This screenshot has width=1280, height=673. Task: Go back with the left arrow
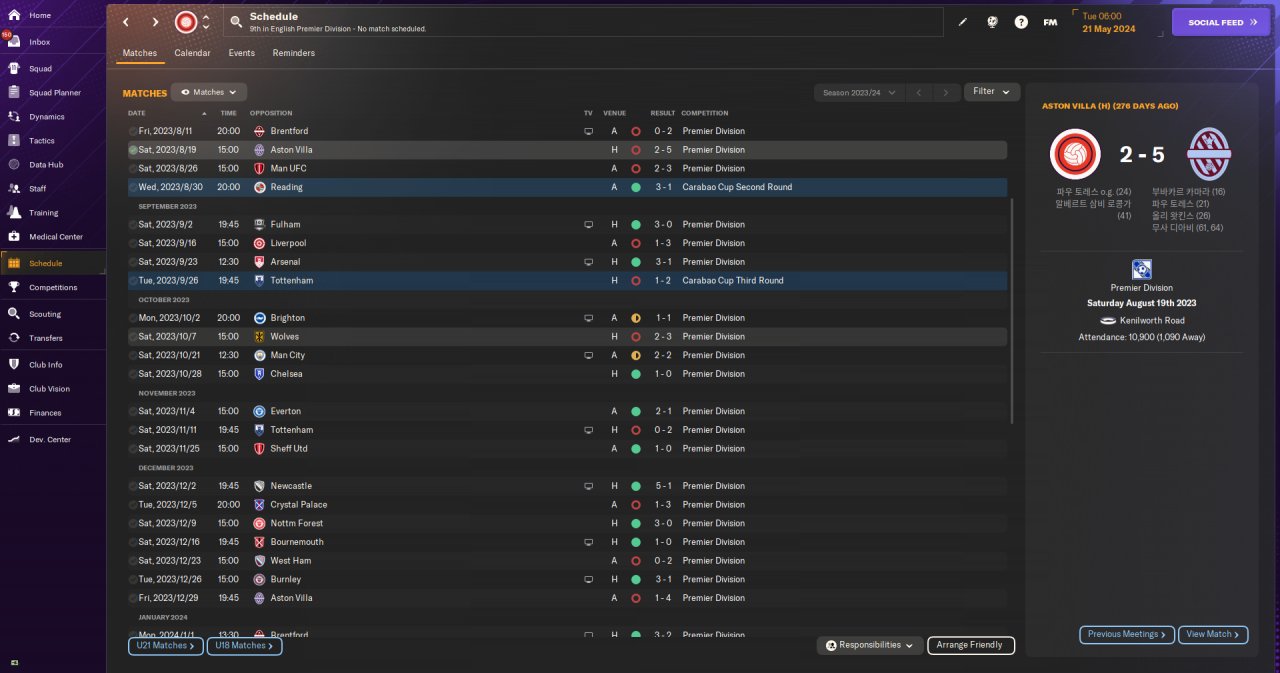pyautogui.click(x=126, y=22)
